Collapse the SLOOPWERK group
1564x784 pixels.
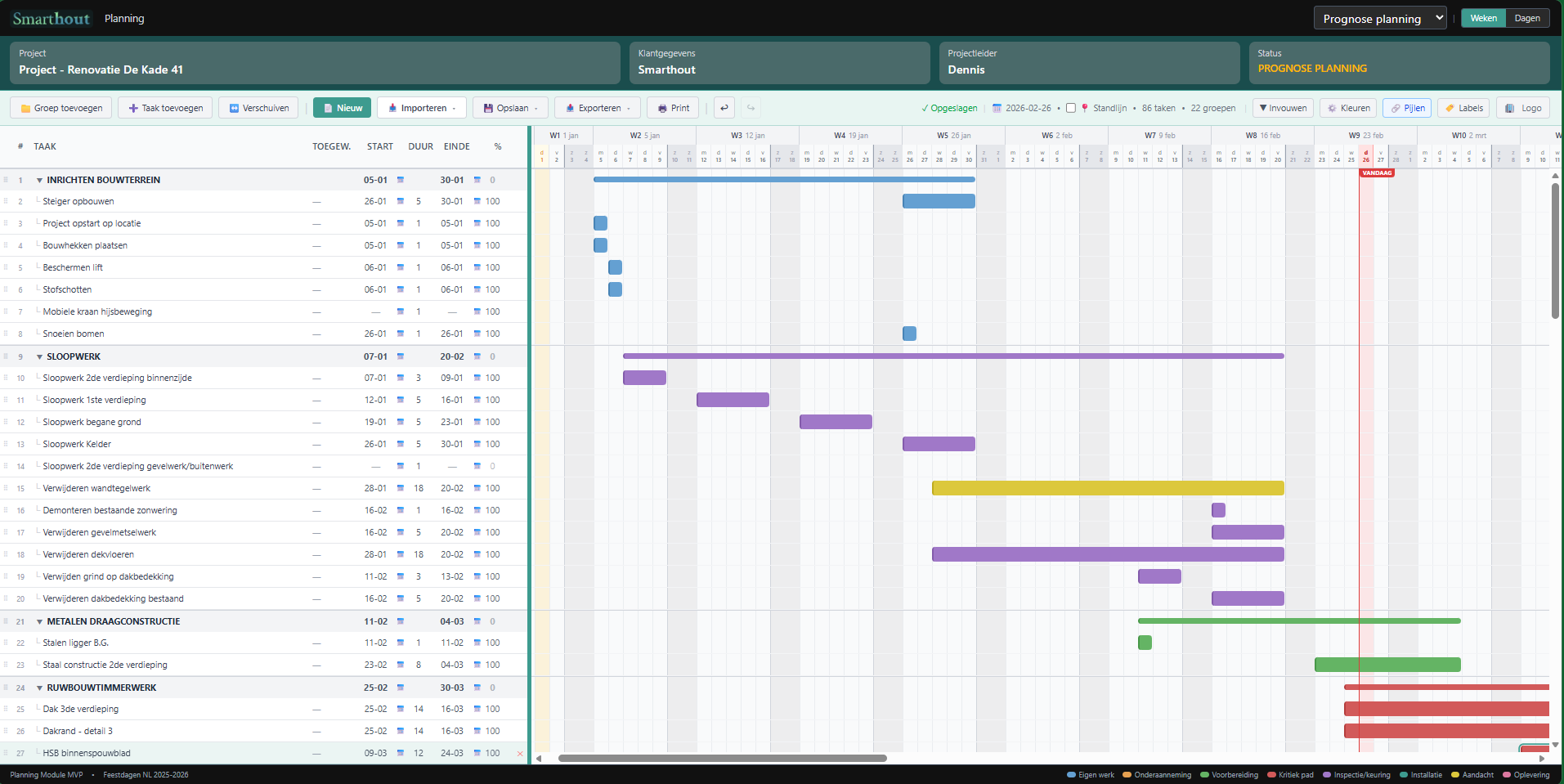[39, 356]
